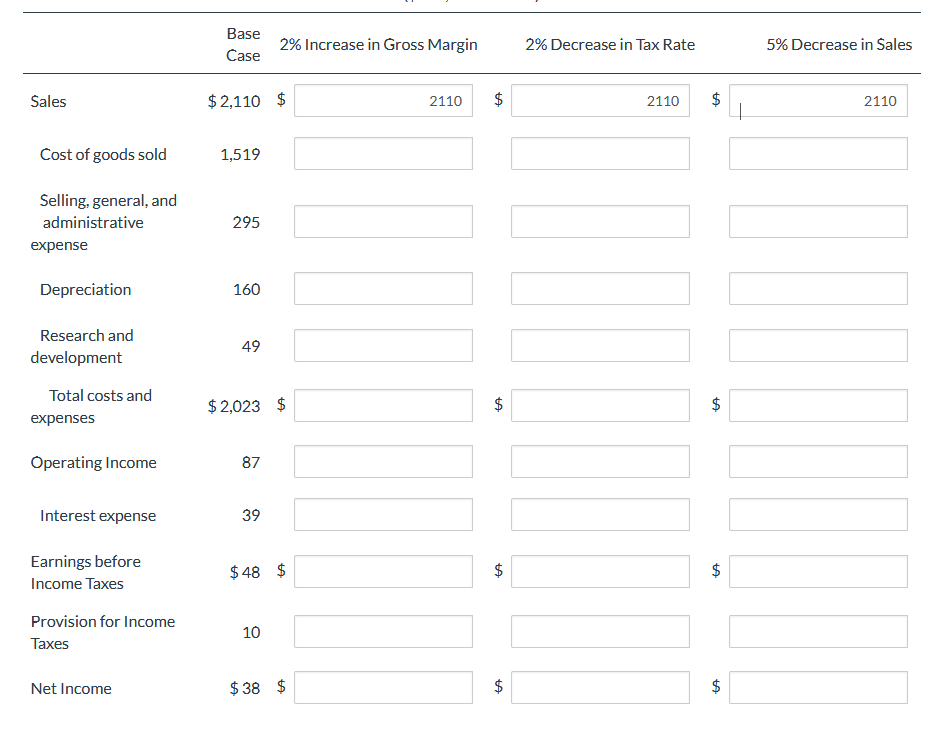Focus Net Income field in Gross Margin column

[x=383, y=688]
